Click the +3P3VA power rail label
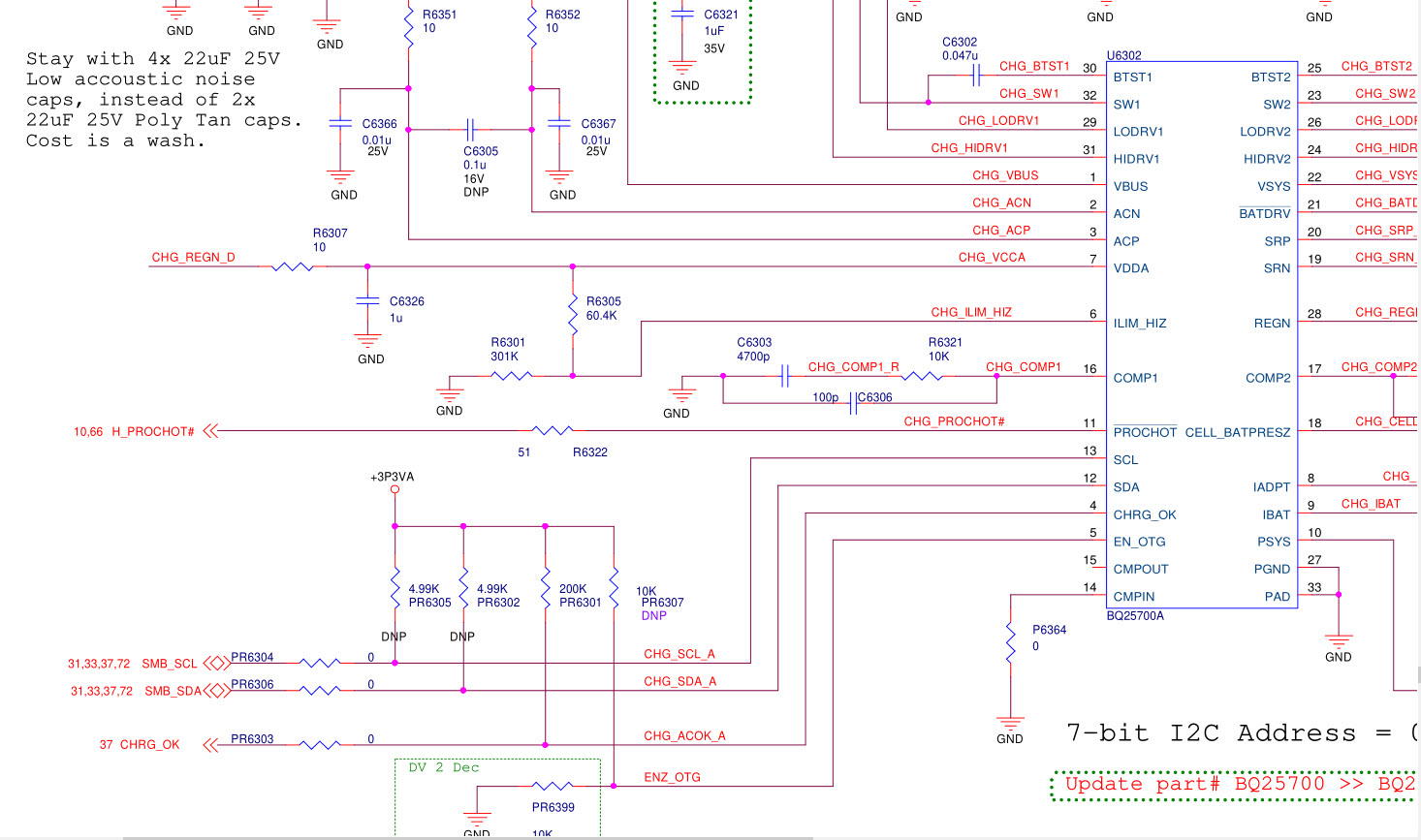Viewport: 1421px width, 840px height. click(392, 478)
